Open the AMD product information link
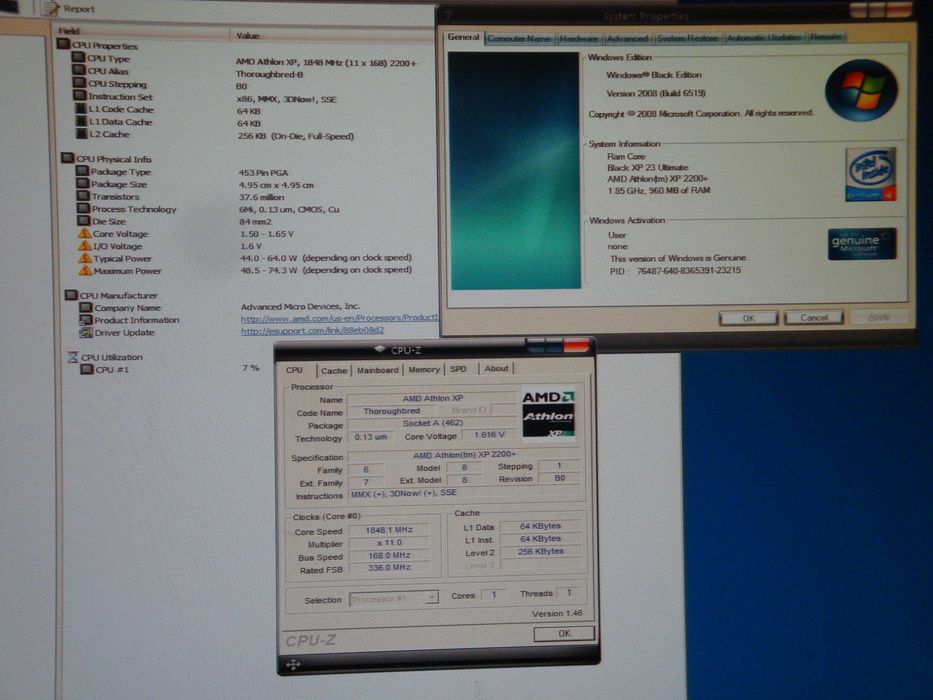The height and width of the screenshot is (700, 933). click(339, 318)
